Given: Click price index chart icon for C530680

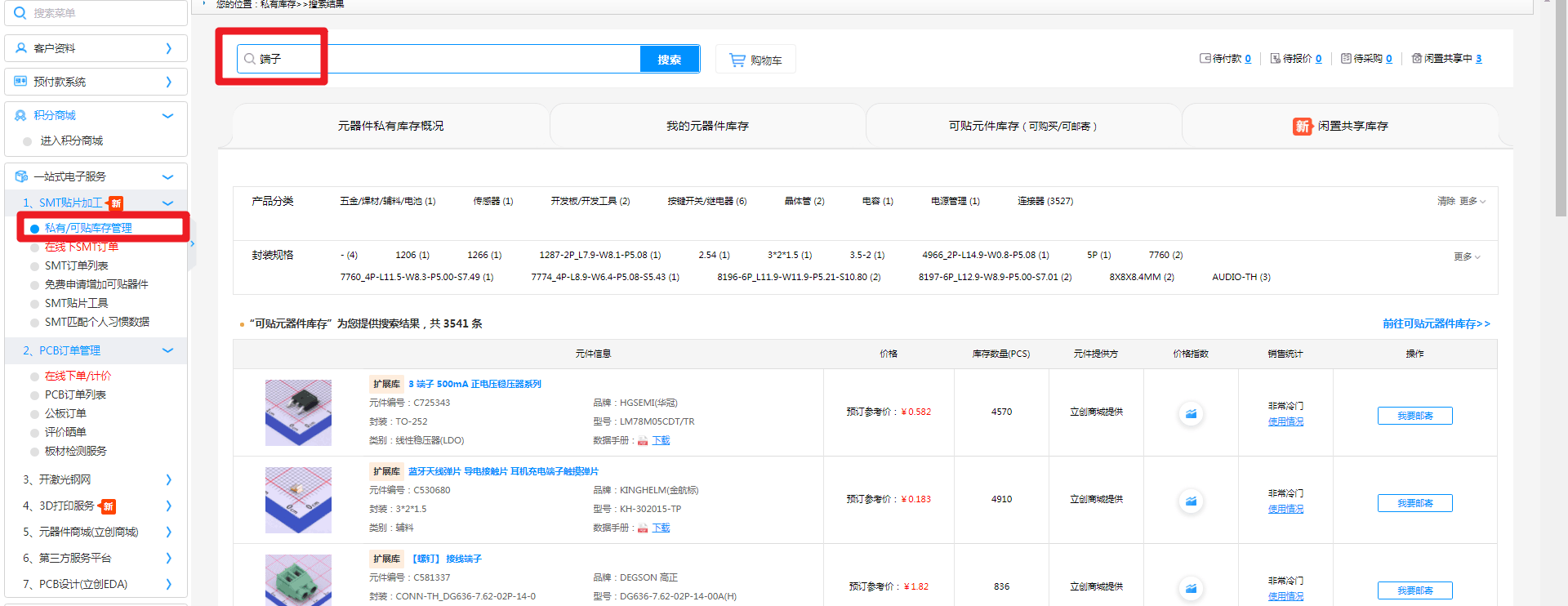Looking at the screenshot, I should click(1191, 501).
